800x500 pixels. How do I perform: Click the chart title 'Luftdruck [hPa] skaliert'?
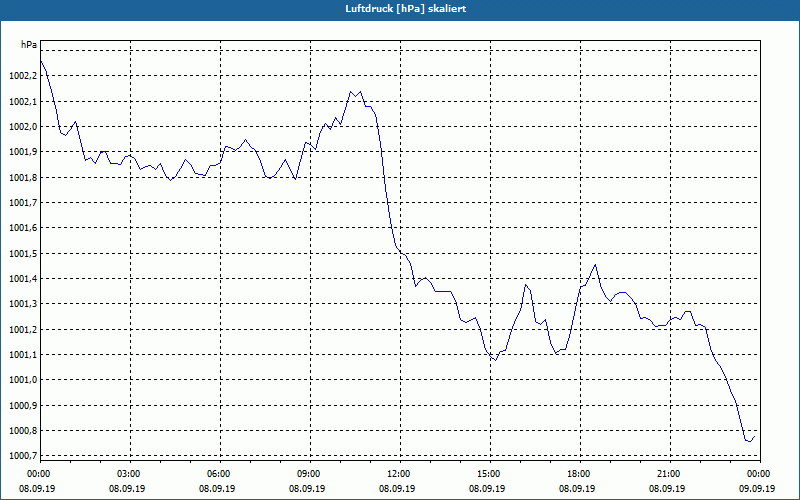[x=406, y=9]
